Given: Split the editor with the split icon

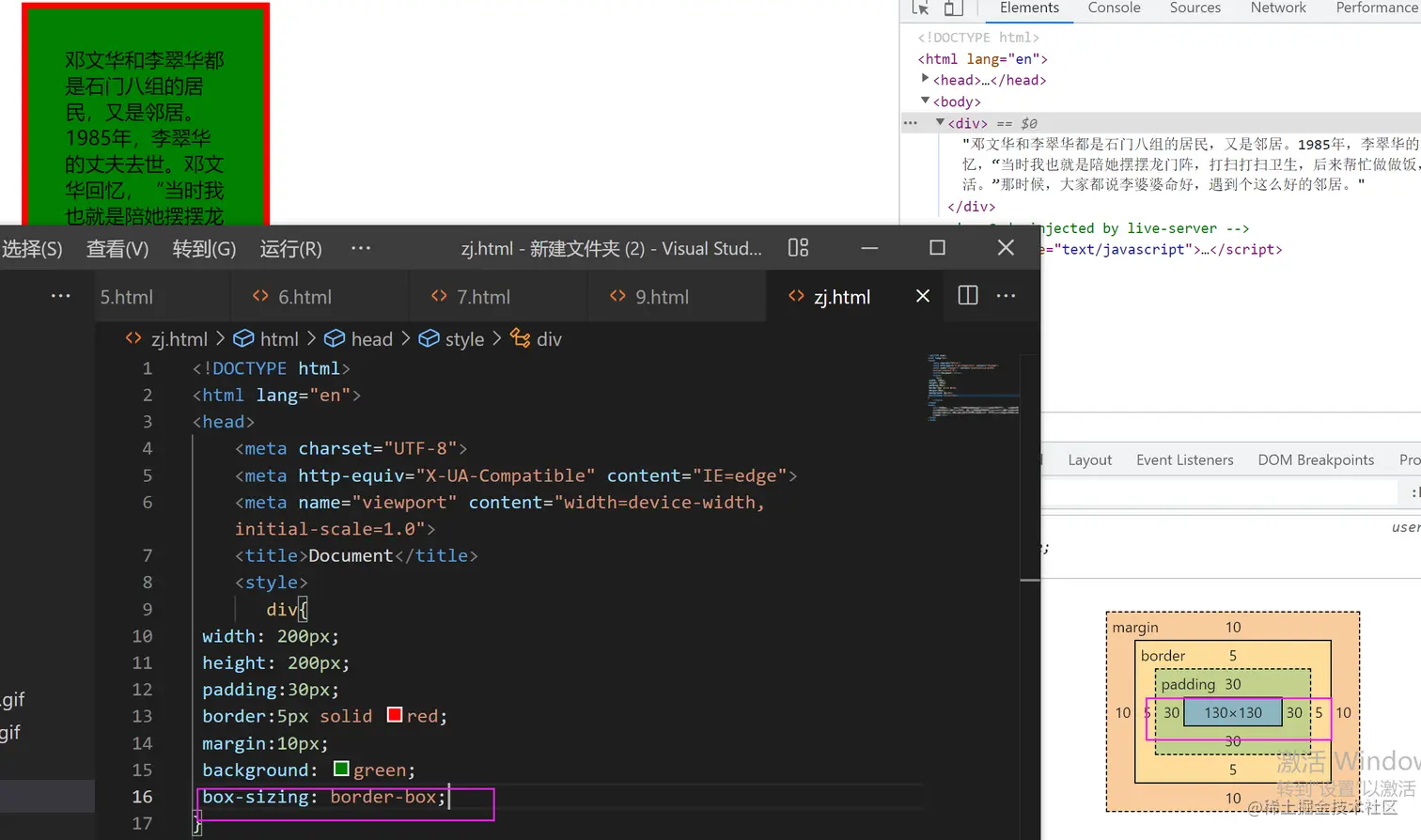Looking at the screenshot, I should point(968,296).
